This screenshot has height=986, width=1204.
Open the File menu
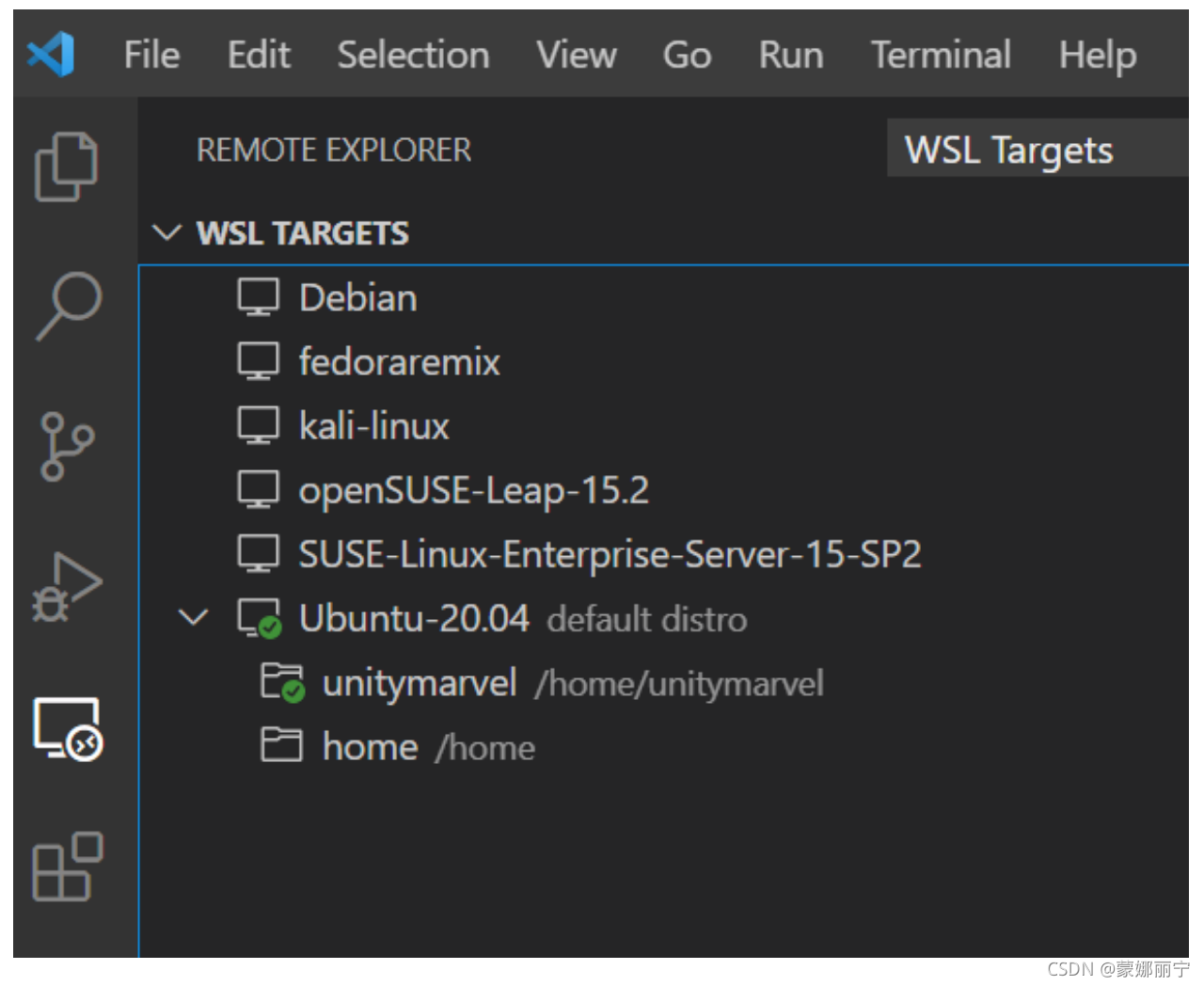click(x=151, y=55)
